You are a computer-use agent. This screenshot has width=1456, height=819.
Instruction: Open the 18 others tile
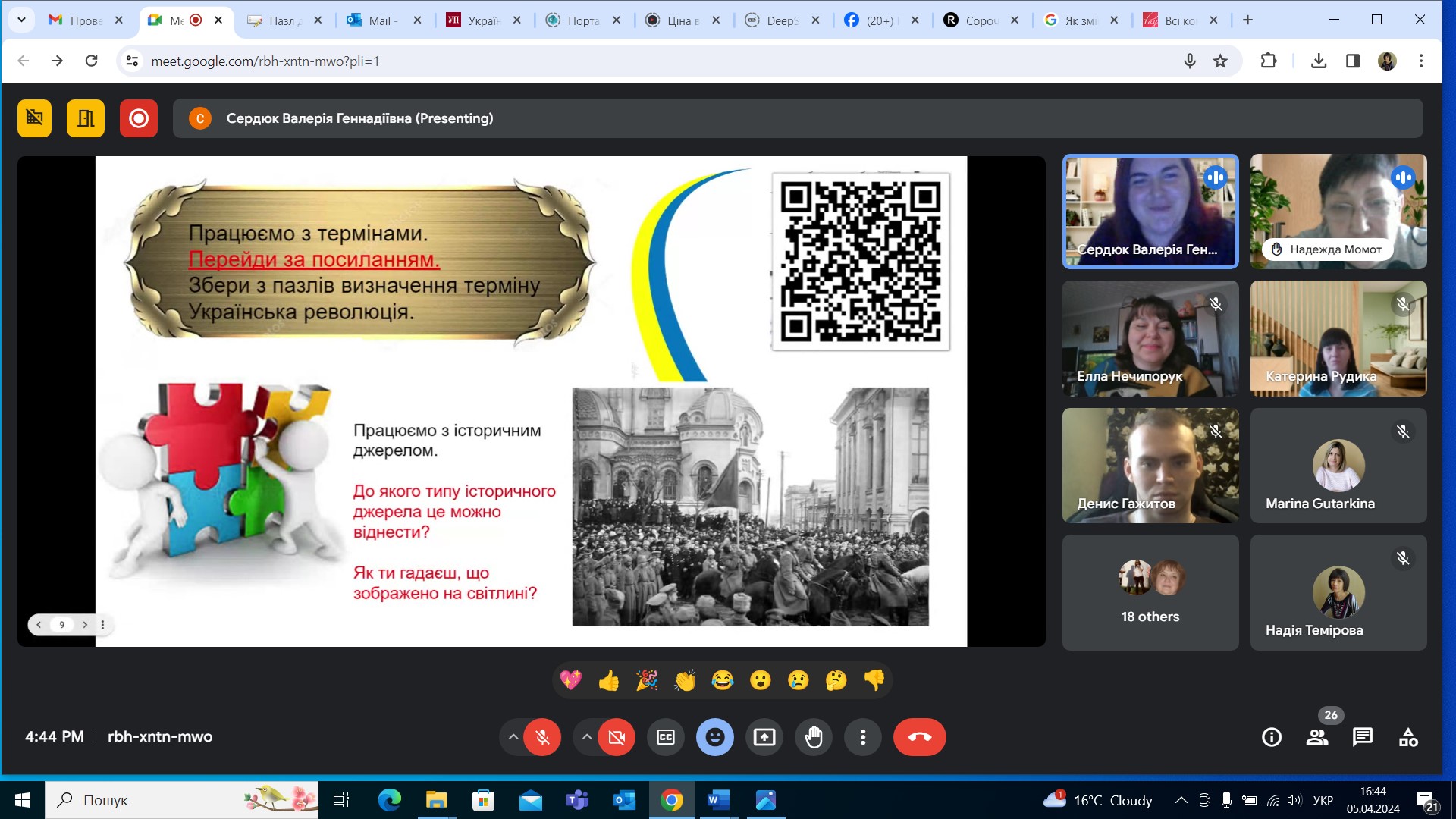[1150, 592]
